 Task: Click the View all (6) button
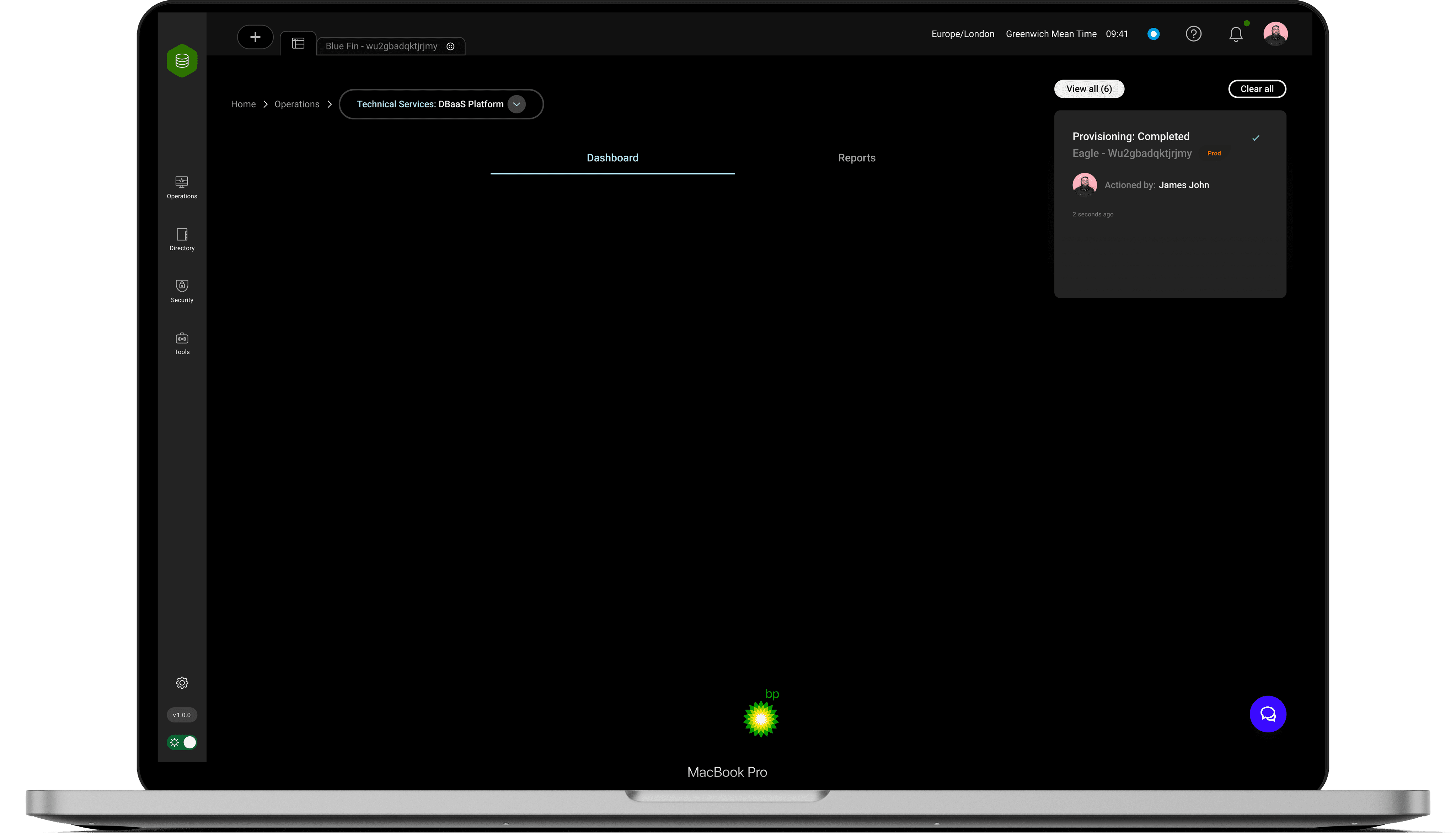1089,89
